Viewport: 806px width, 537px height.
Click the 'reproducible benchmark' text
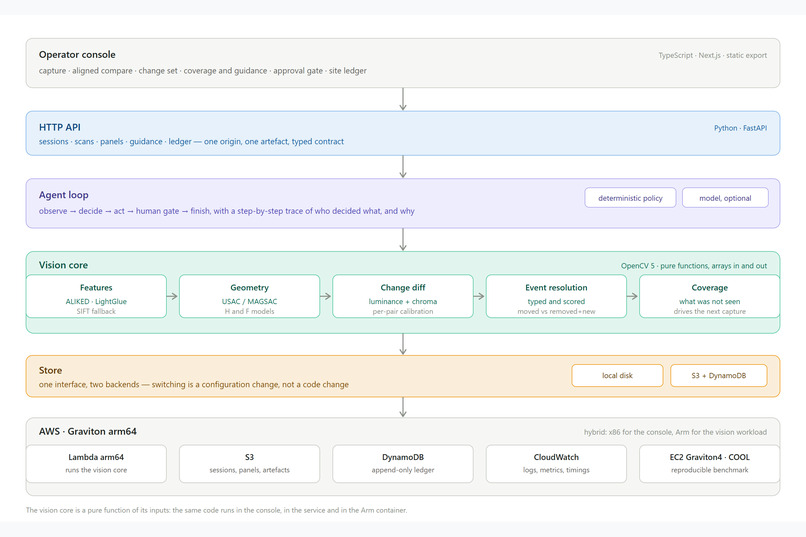point(709,470)
